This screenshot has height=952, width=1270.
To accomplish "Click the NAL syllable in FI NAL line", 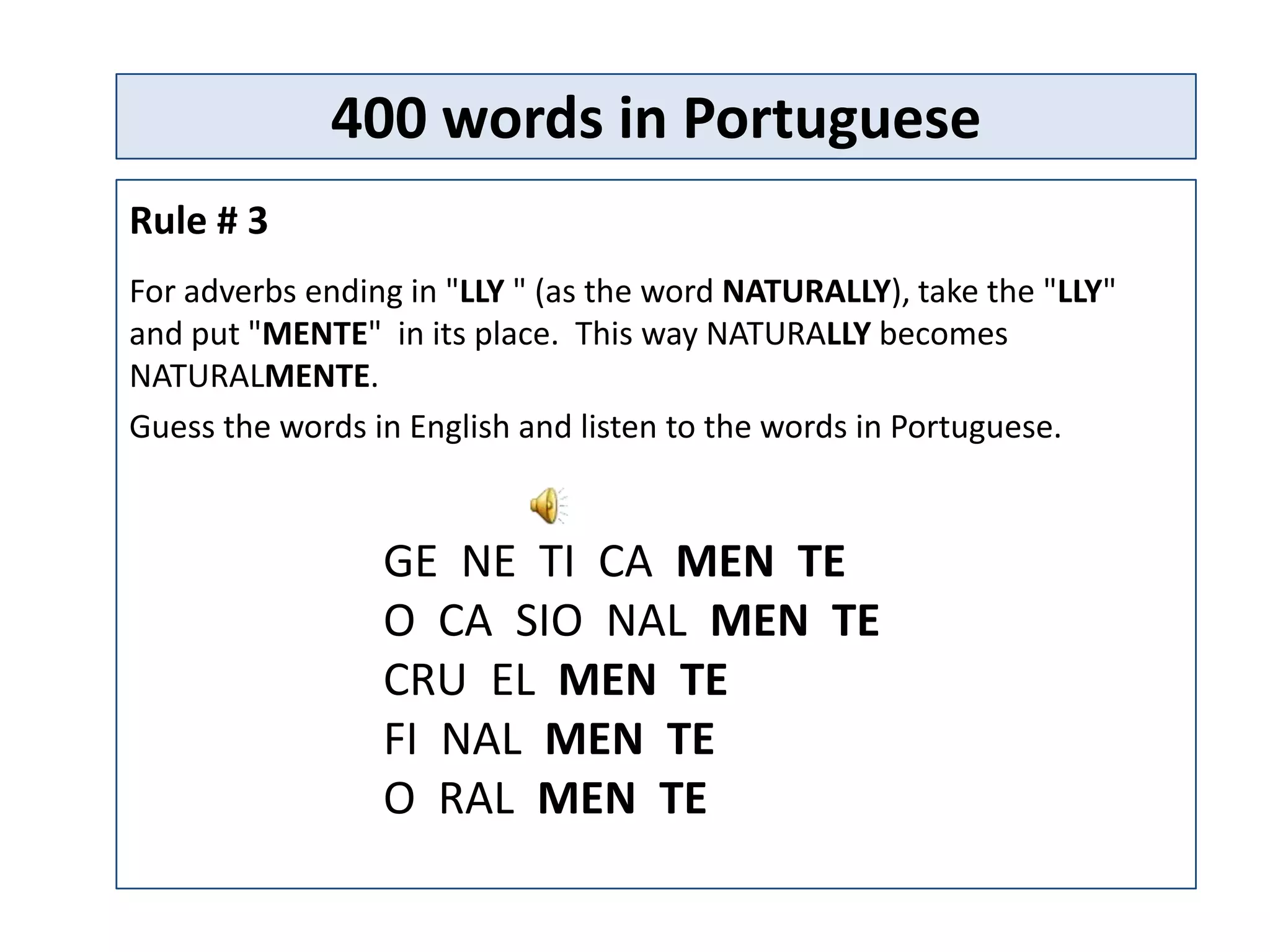I will (482, 739).
